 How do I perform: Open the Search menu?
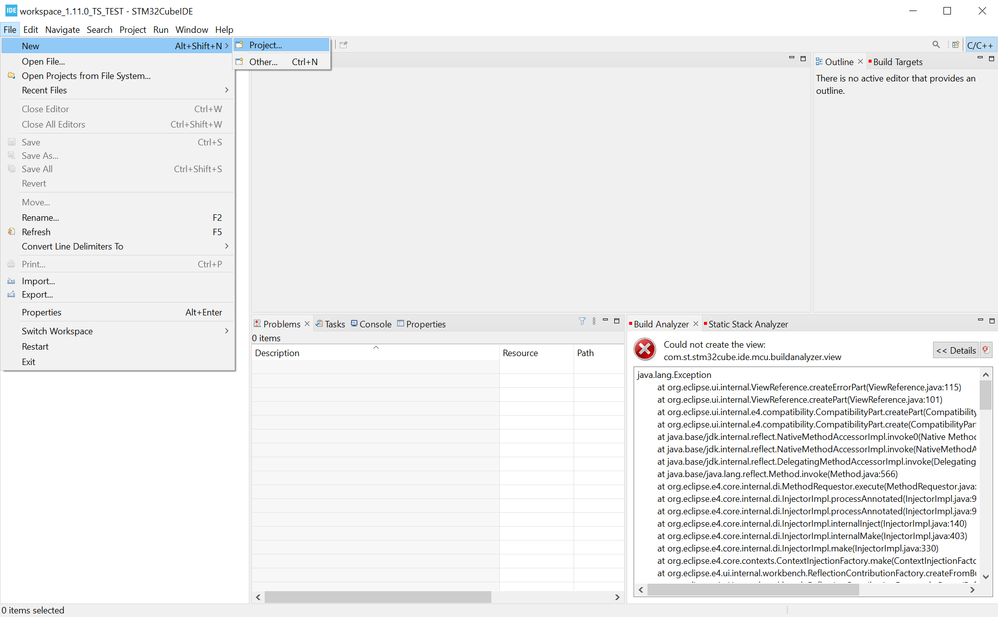99,29
